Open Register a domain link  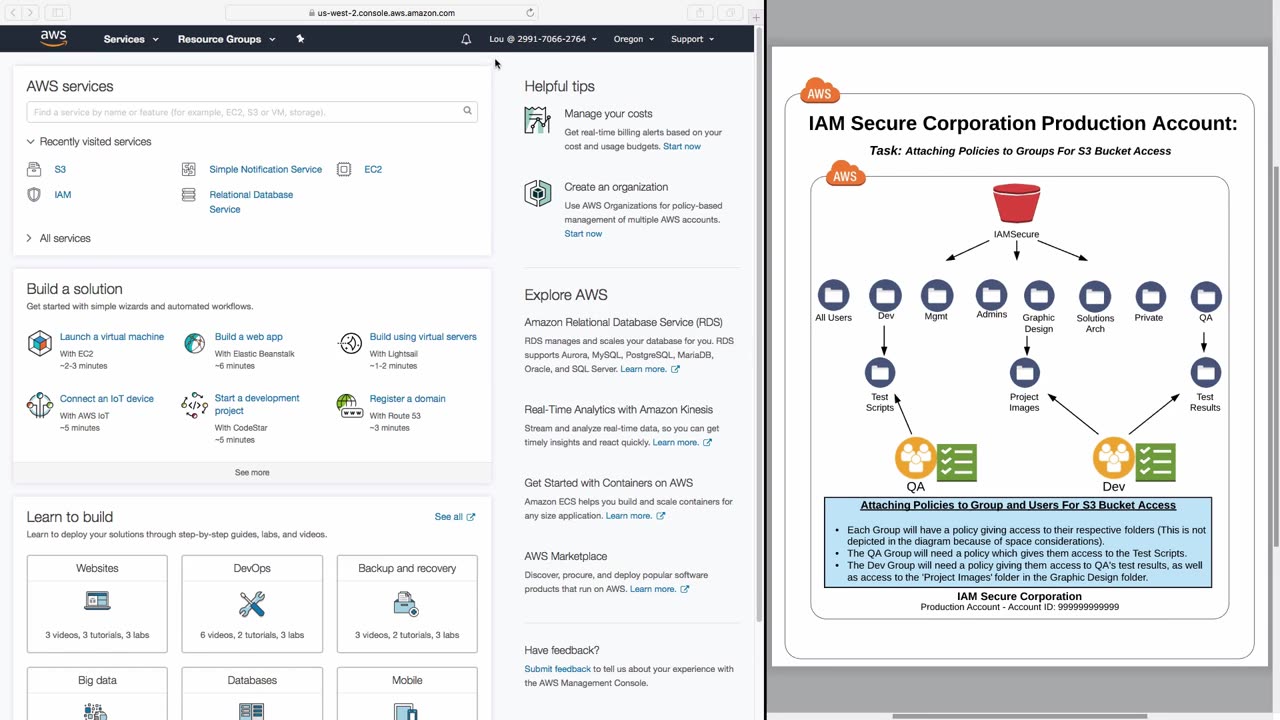tap(408, 399)
